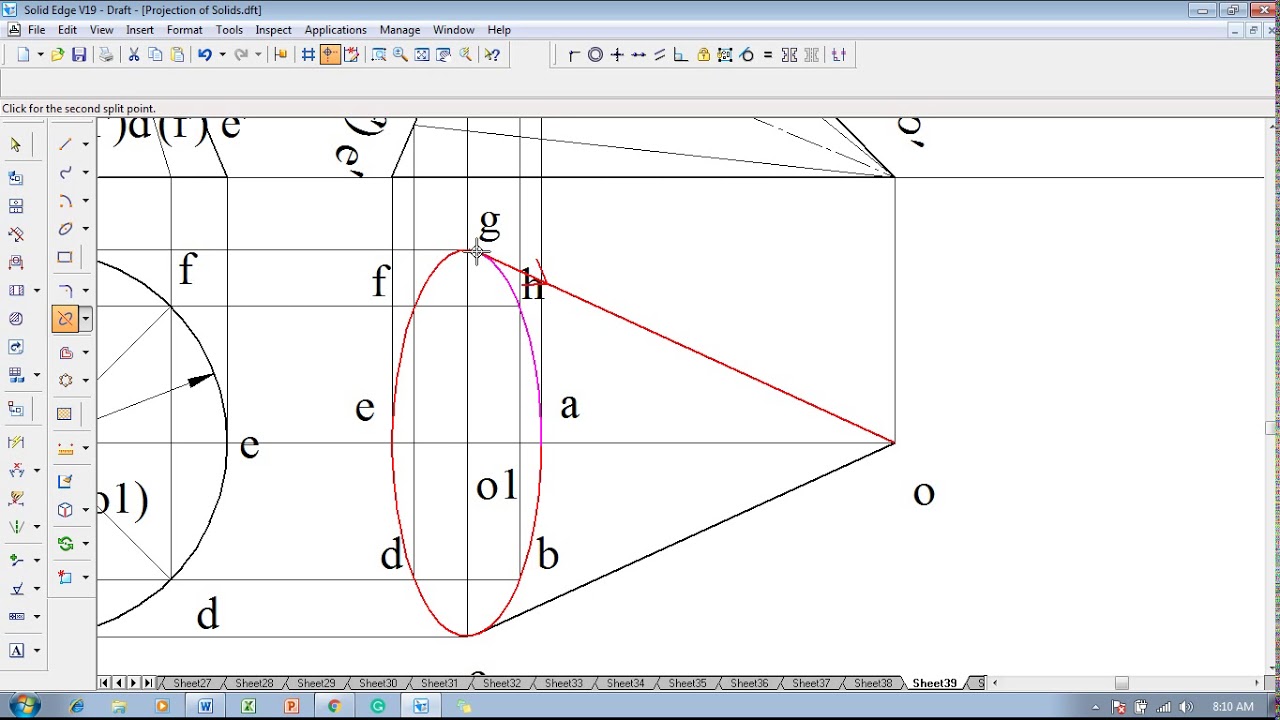
Task: Activate the Zoom Area tool
Action: (379, 55)
